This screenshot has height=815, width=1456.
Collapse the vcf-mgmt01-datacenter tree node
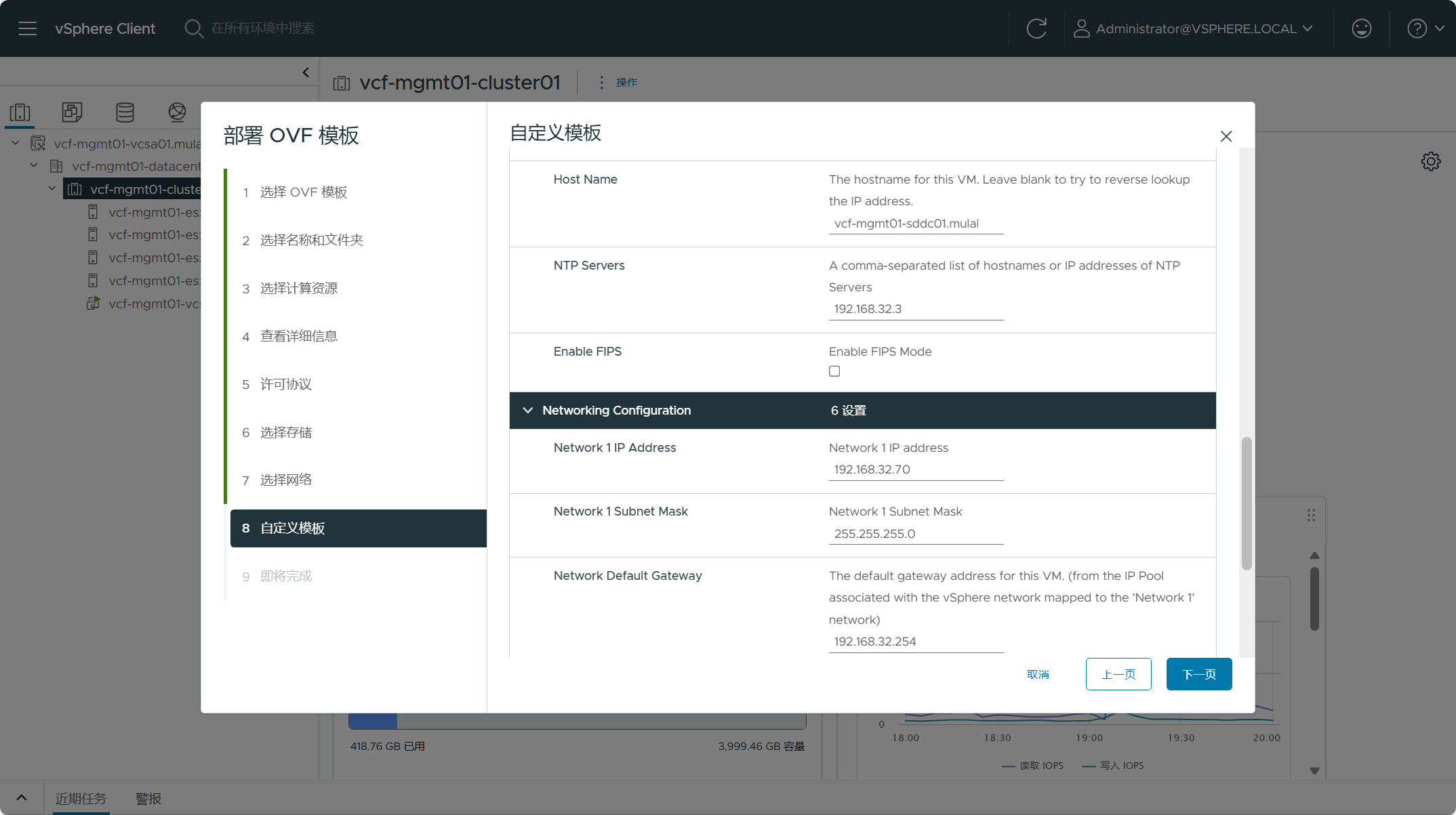coord(34,166)
